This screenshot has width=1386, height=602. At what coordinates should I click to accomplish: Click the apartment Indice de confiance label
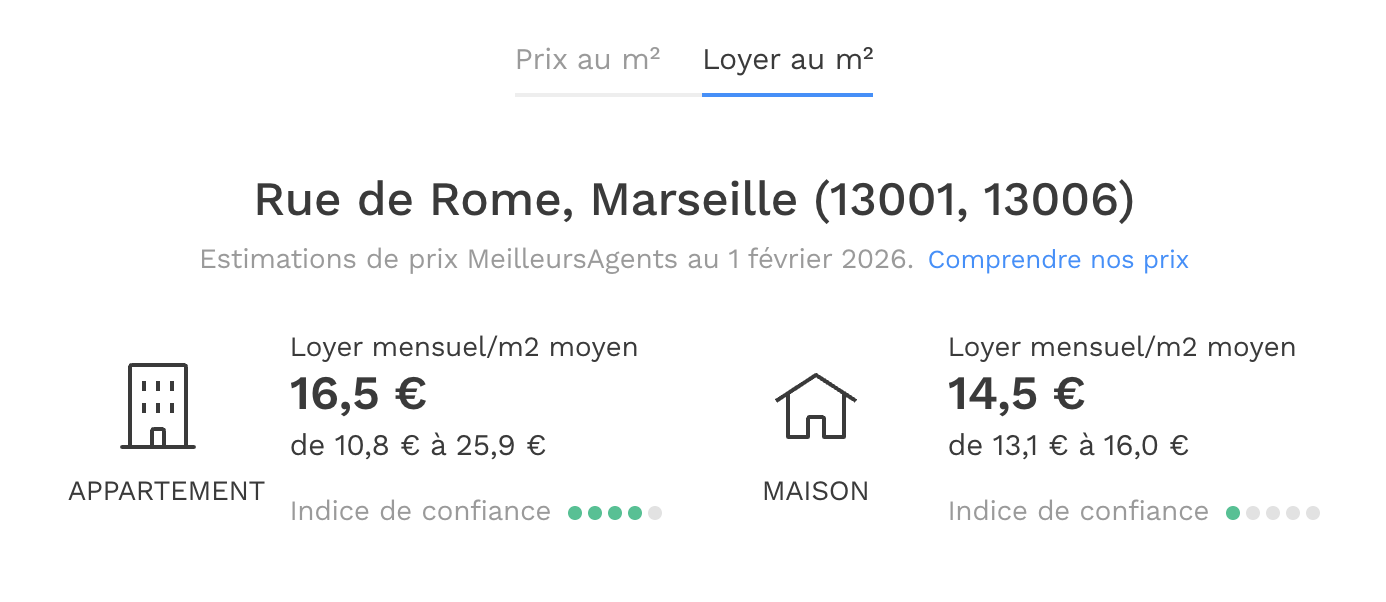point(420,512)
